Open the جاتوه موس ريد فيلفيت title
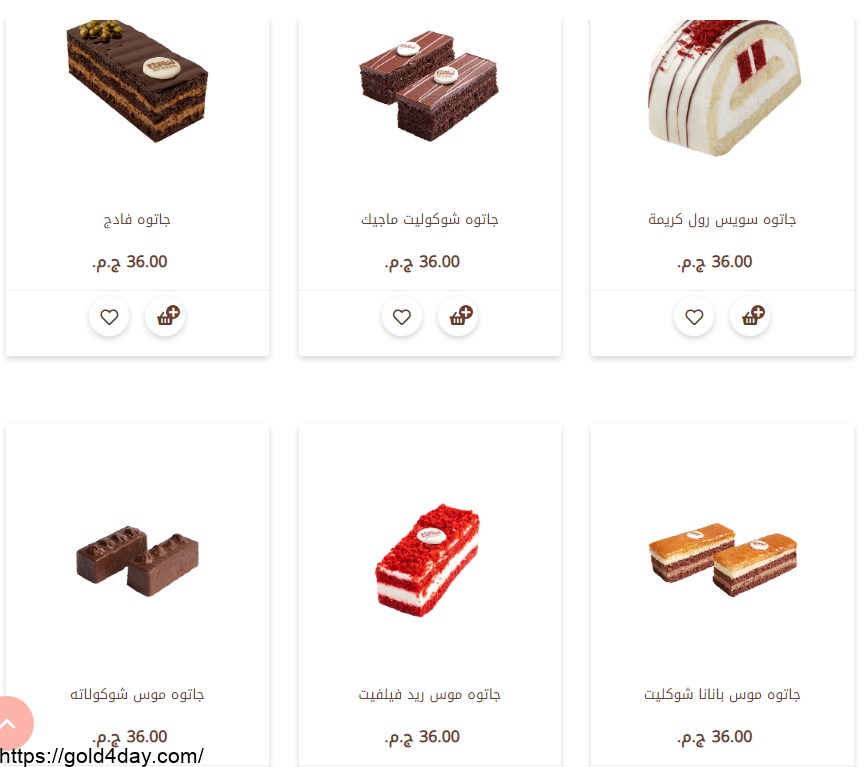Screen dimensions: 866x767 coord(430,694)
